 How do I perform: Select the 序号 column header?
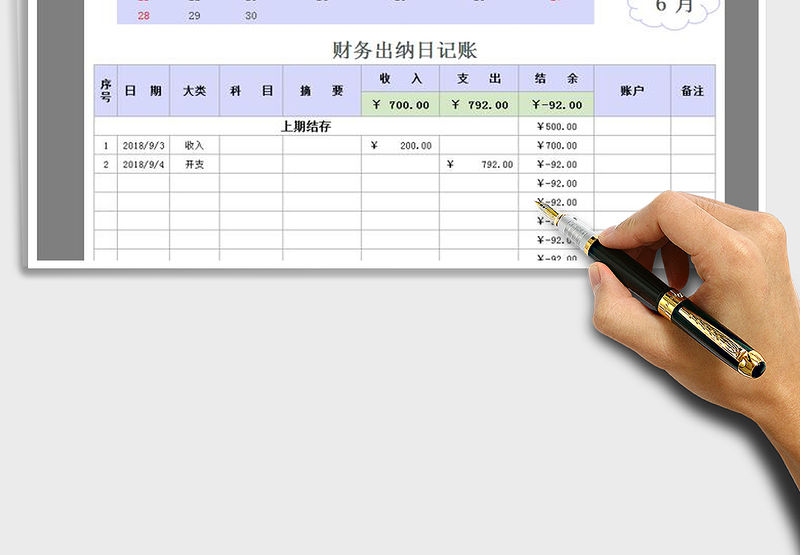pos(105,91)
